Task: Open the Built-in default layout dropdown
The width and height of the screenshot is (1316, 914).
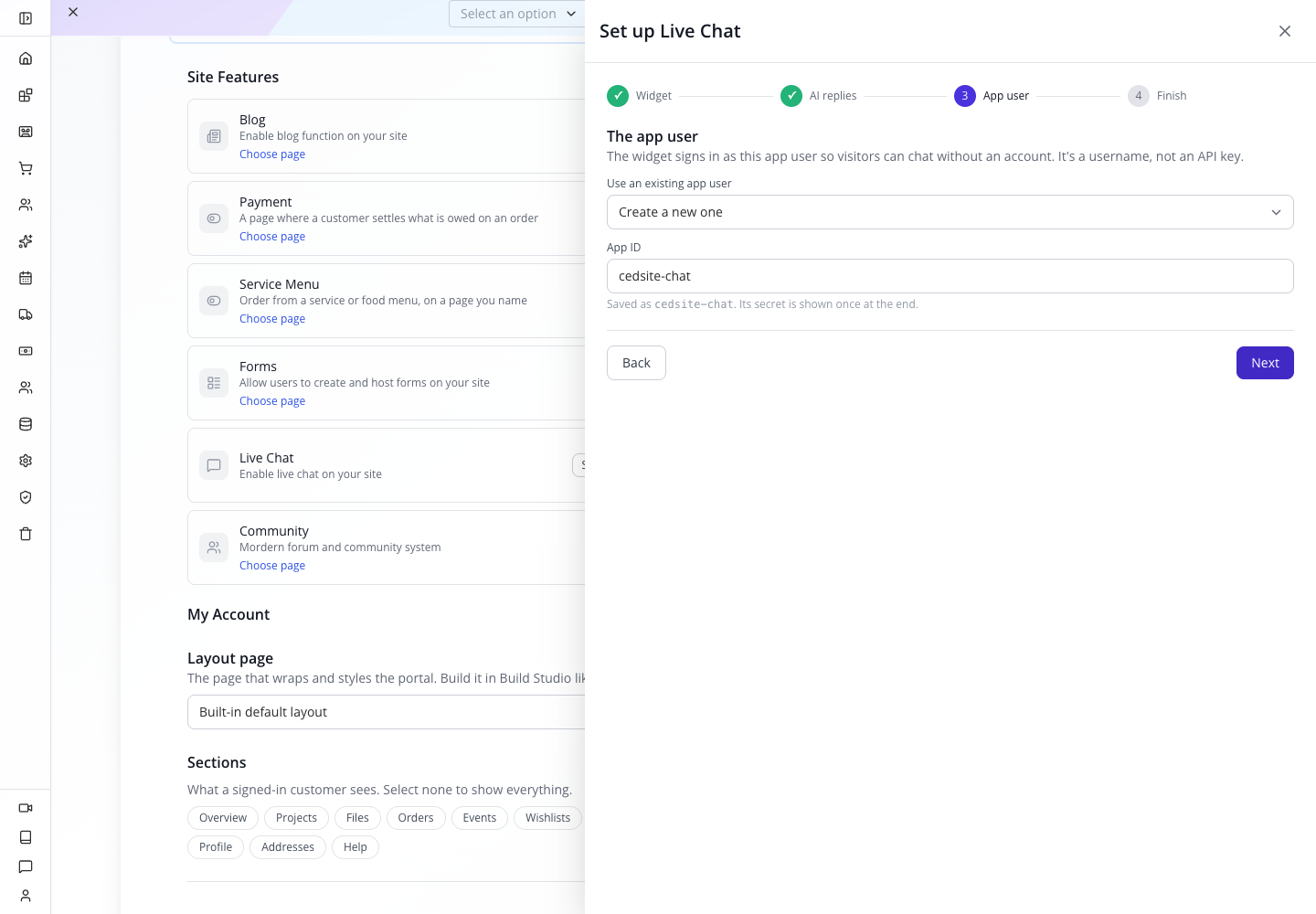Action: click(386, 712)
